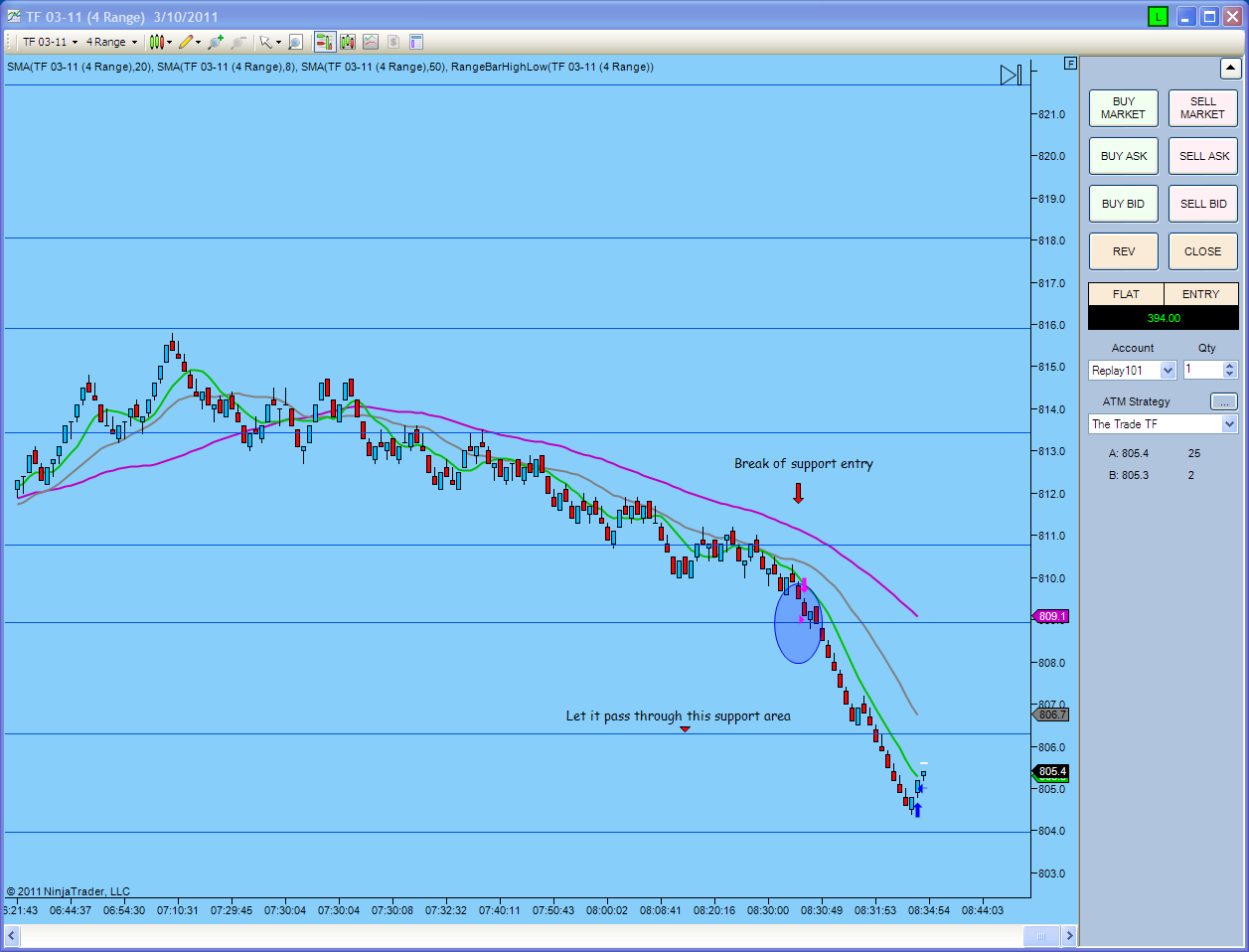
Task: Click the Qty input field
Action: click(1203, 370)
